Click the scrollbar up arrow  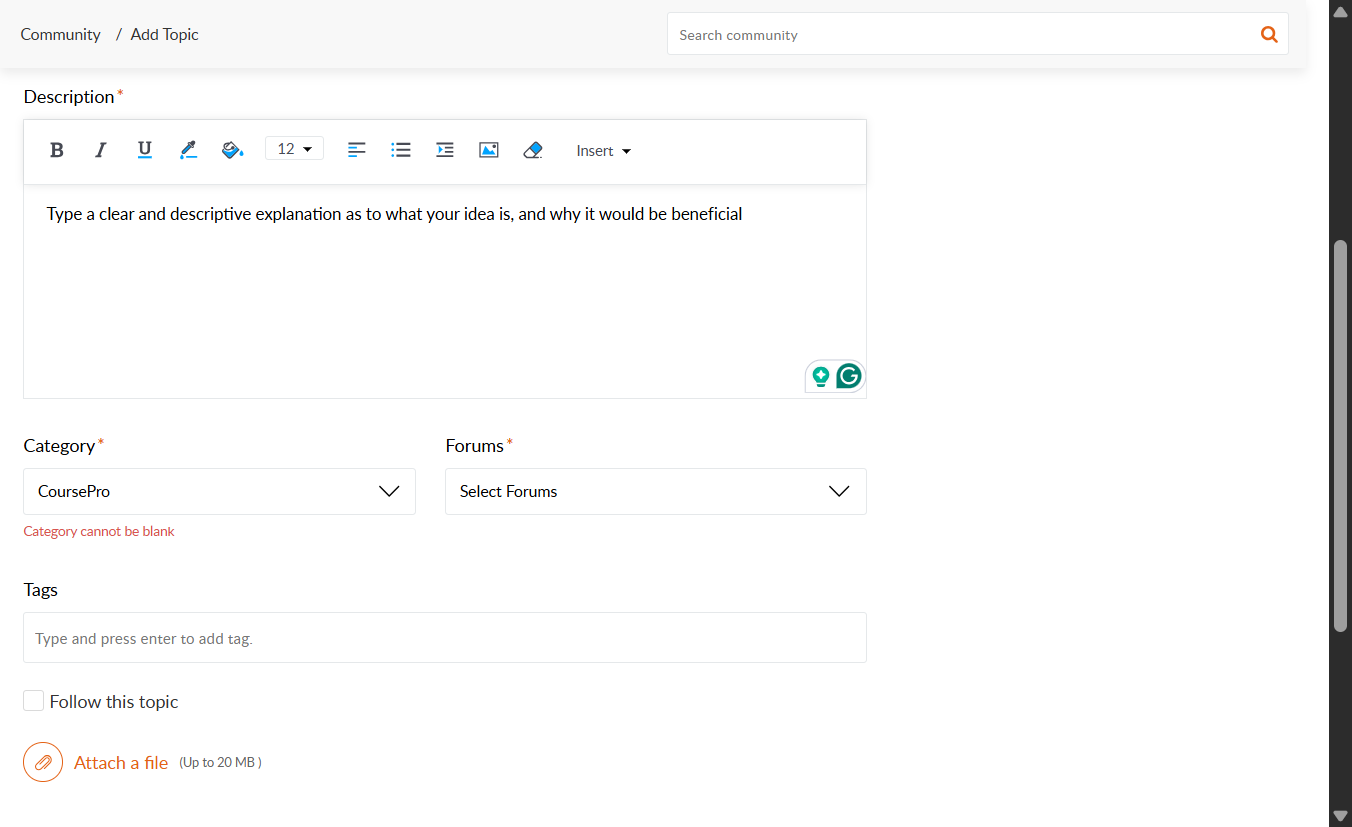(x=1340, y=10)
